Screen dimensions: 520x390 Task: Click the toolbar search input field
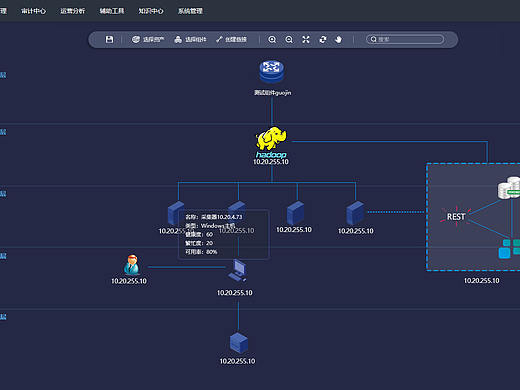coord(405,39)
